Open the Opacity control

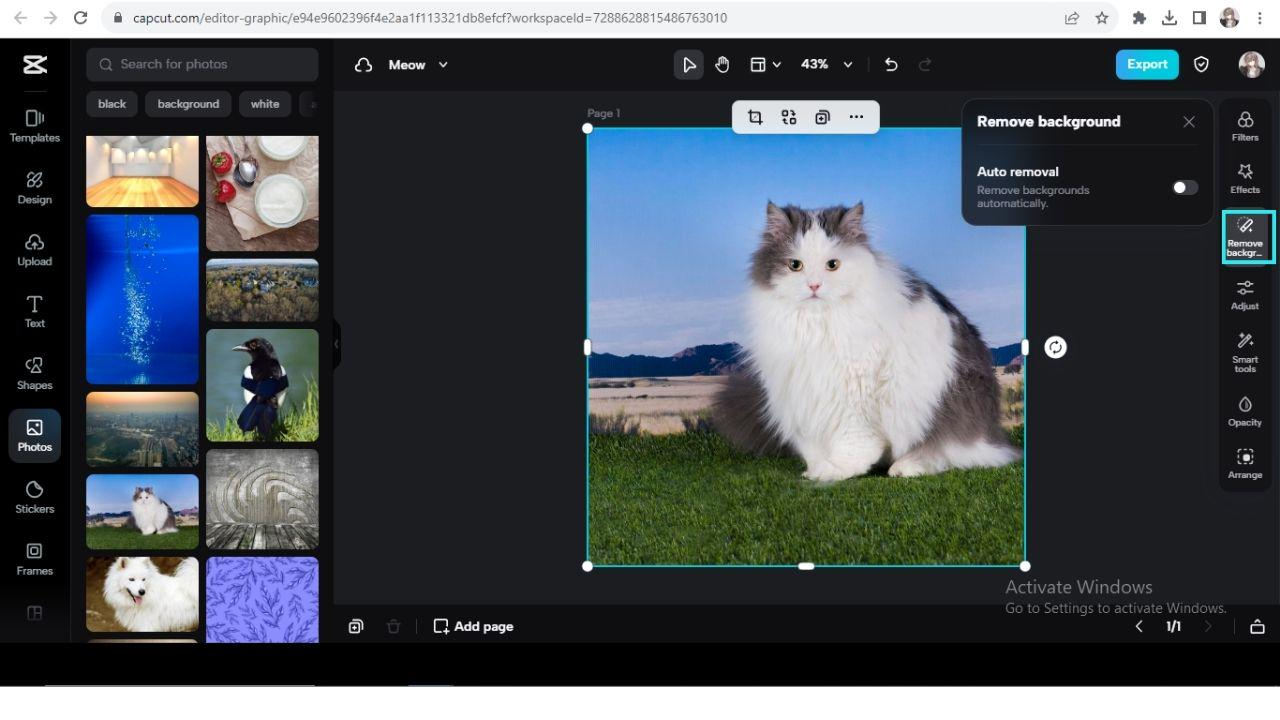point(1245,411)
